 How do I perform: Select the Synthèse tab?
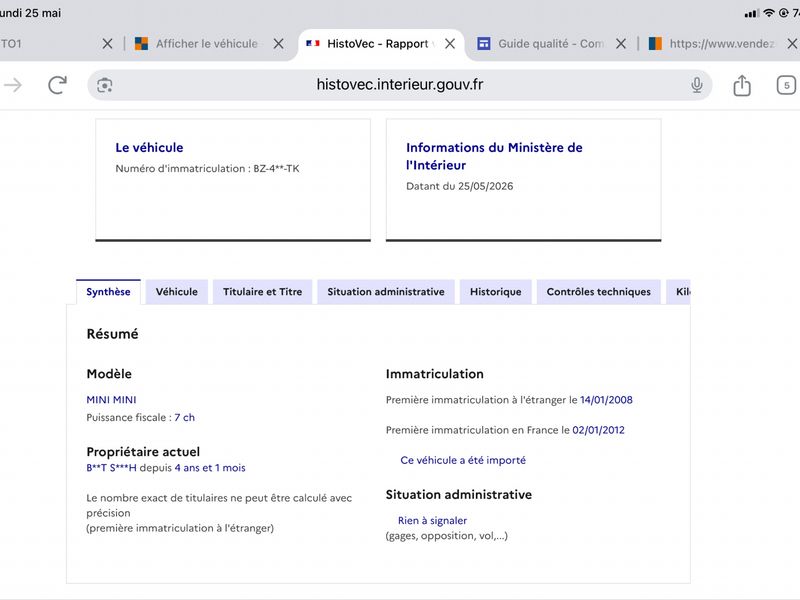point(108,292)
